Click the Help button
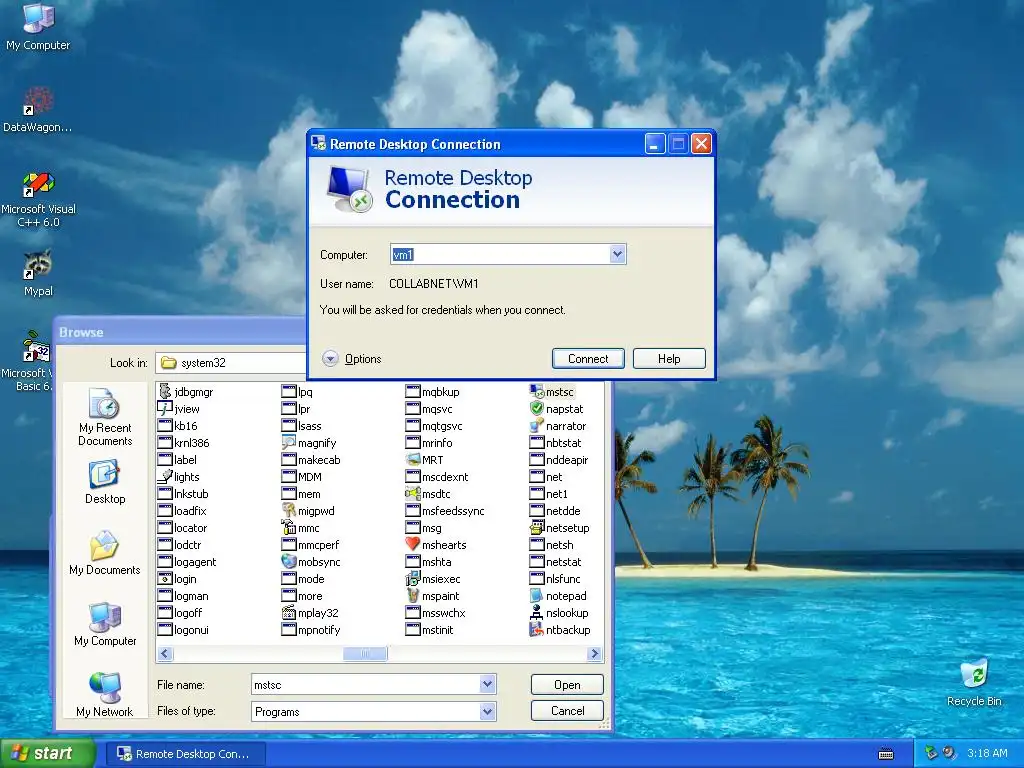This screenshot has height=768, width=1024. tap(669, 359)
